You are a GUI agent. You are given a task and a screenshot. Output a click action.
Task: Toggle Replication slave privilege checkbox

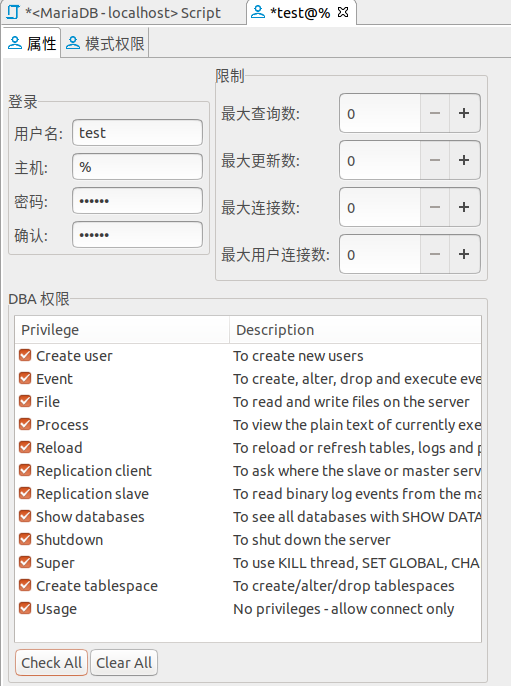pos(25,493)
